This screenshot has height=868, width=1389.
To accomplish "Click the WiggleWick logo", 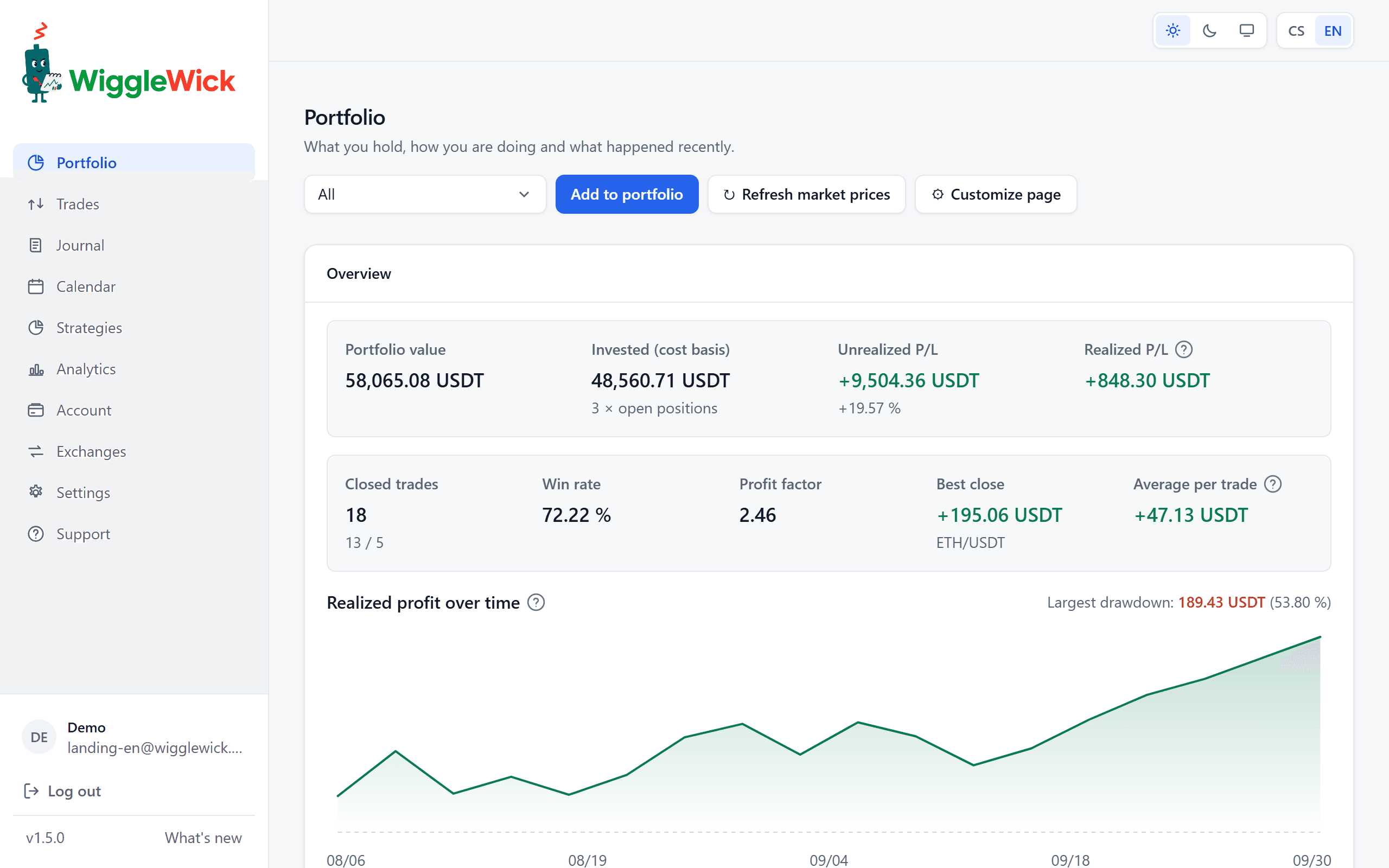I will point(129,63).
